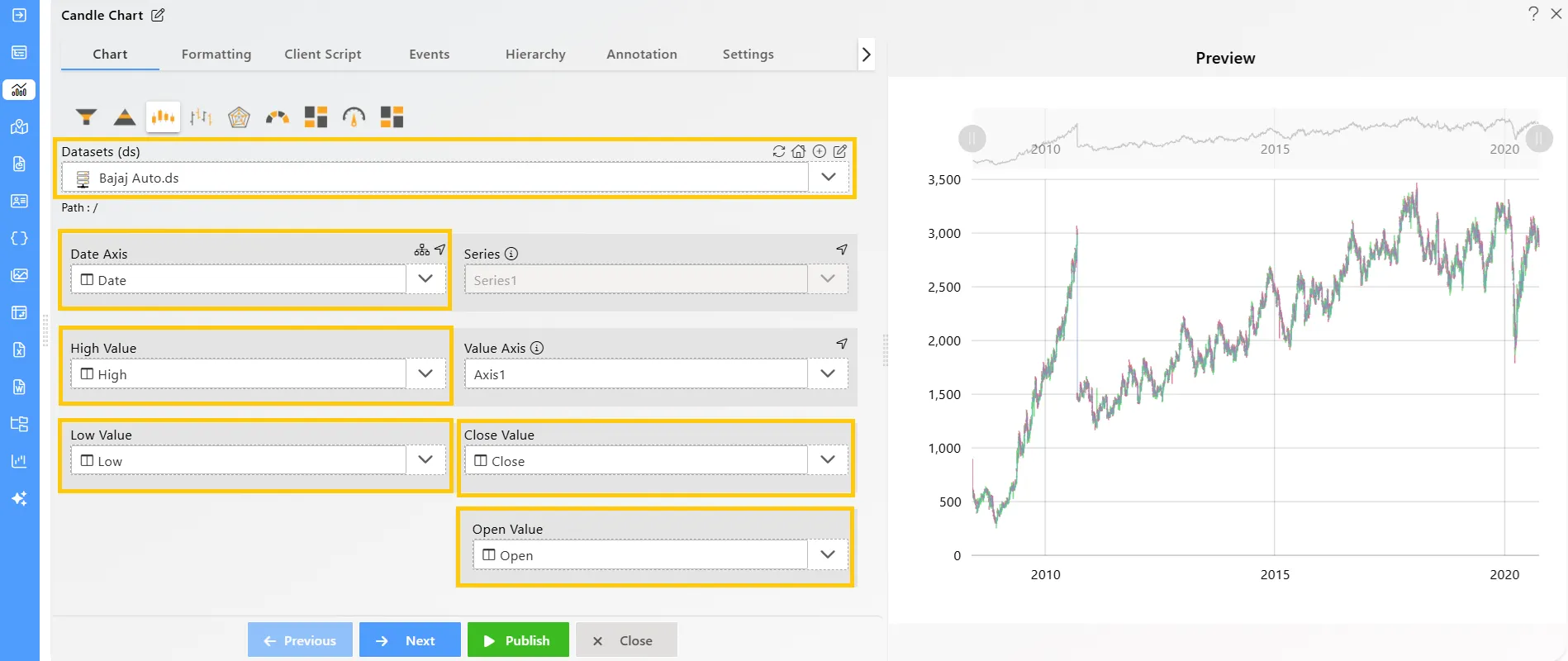
Task: Open the Word file icon in sidebar
Action: 19,387
